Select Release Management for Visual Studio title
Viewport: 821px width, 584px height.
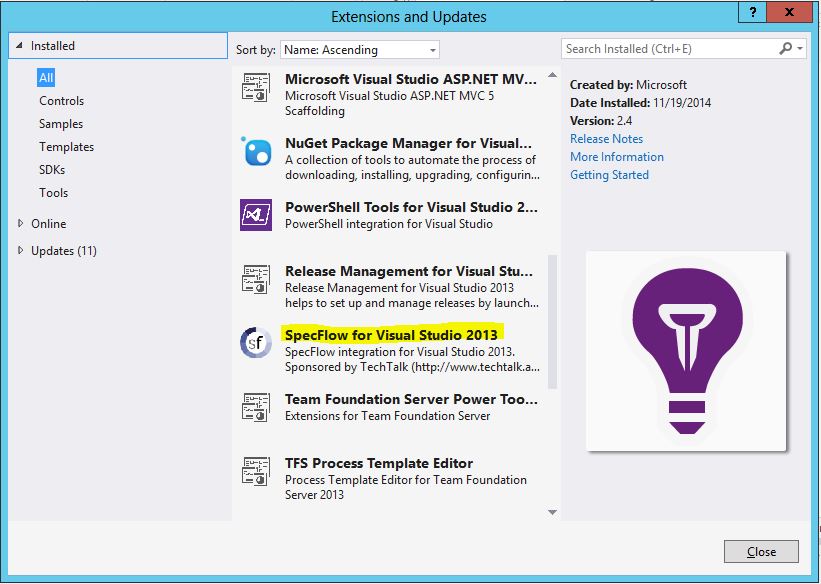pos(409,271)
